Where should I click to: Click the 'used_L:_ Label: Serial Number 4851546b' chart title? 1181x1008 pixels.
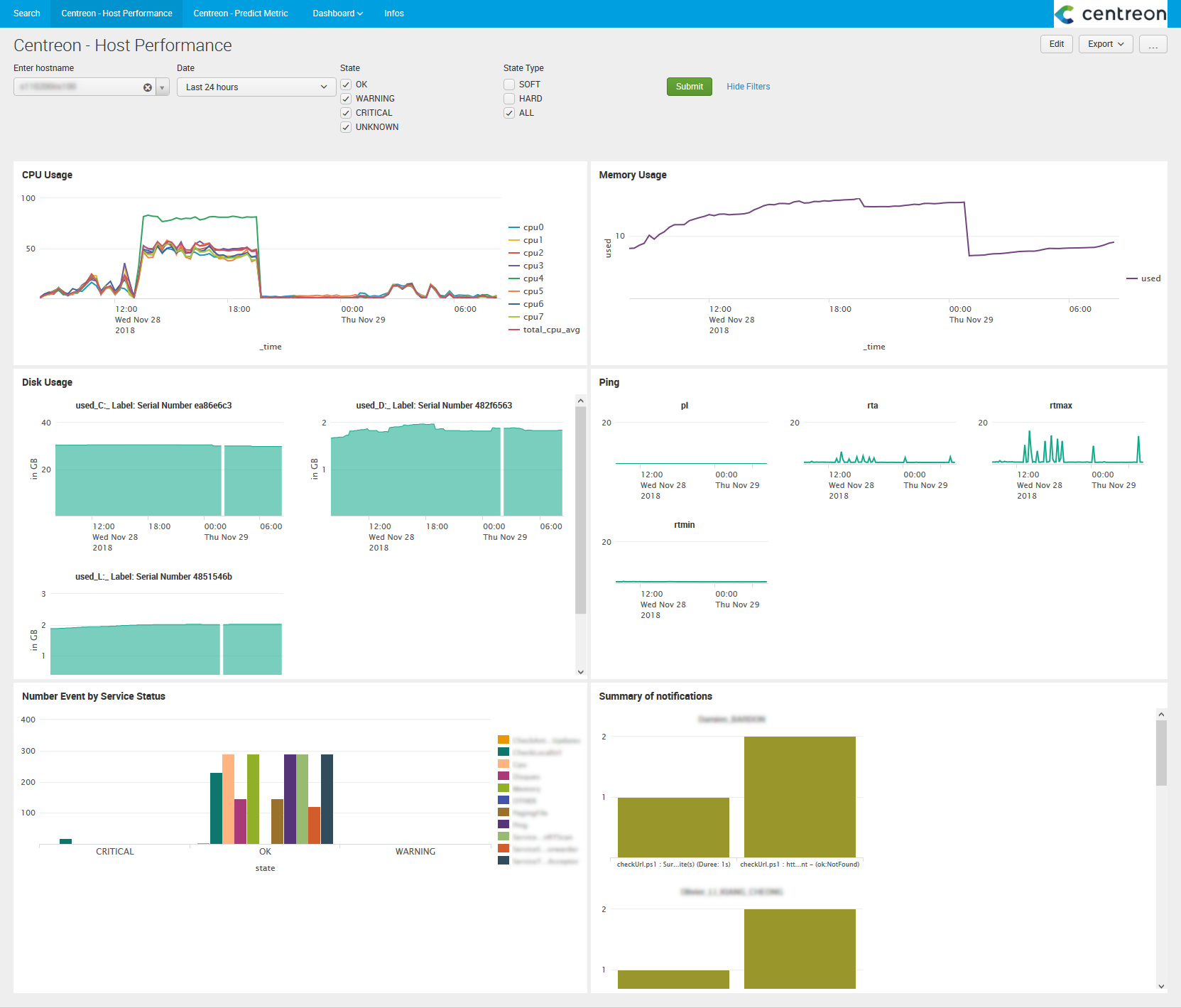point(153,577)
